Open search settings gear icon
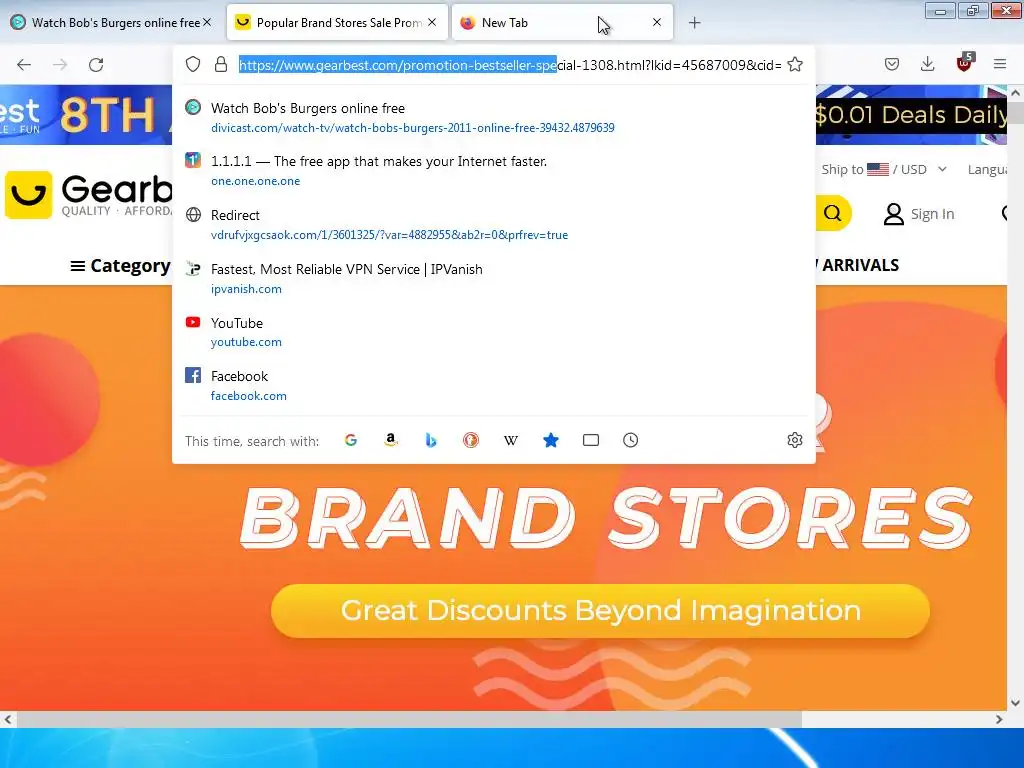Screen dimensions: 1024x768 [x=794, y=440]
